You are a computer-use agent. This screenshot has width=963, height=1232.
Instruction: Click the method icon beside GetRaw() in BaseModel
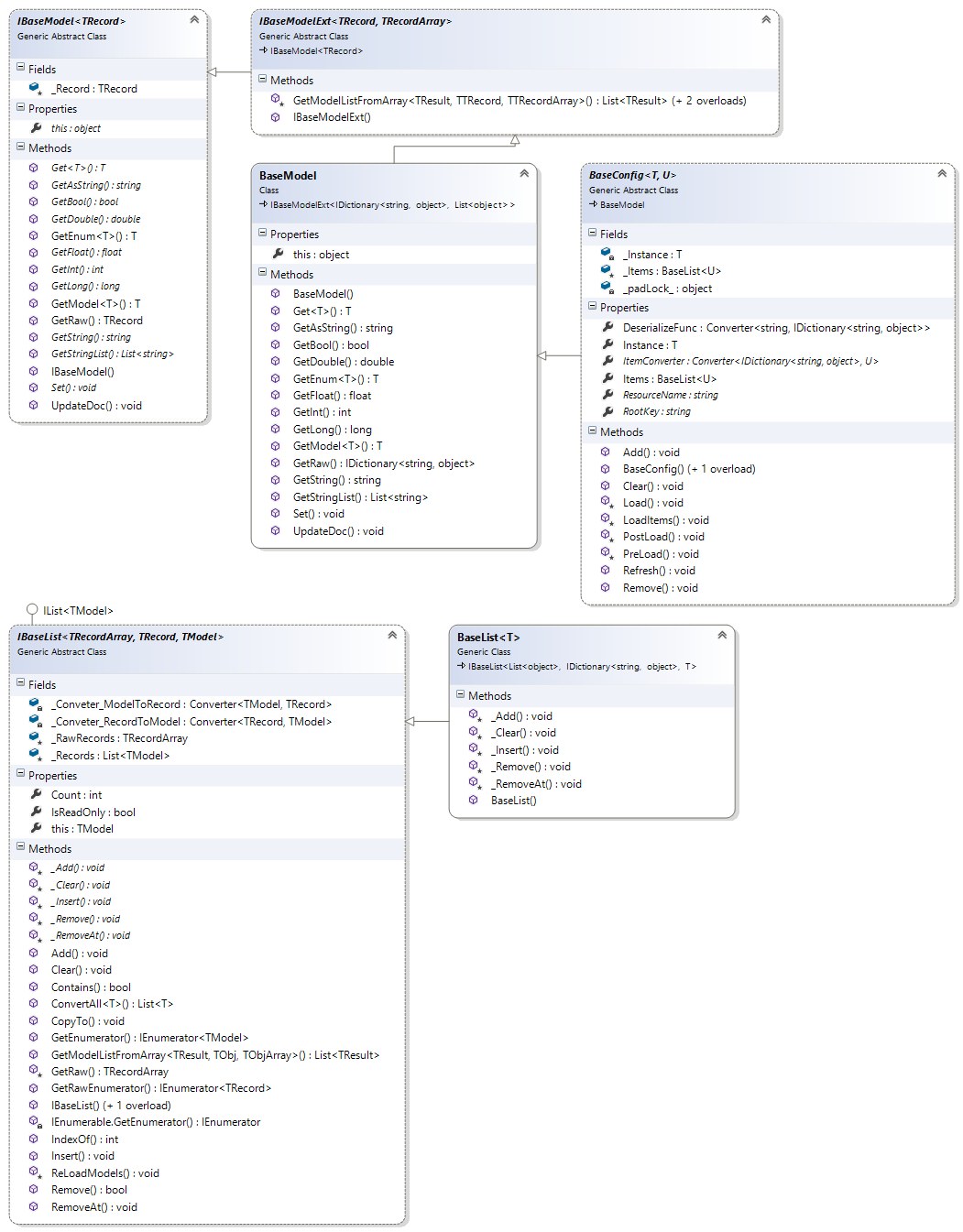pyautogui.click(x=275, y=463)
